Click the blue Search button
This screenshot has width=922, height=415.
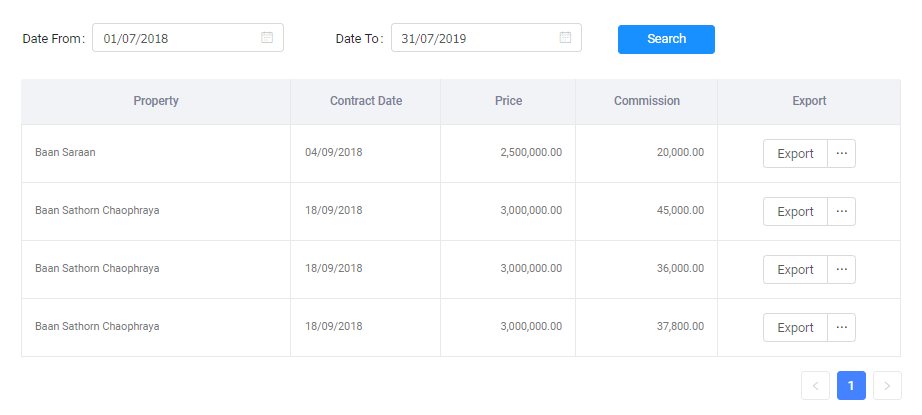point(666,39)
